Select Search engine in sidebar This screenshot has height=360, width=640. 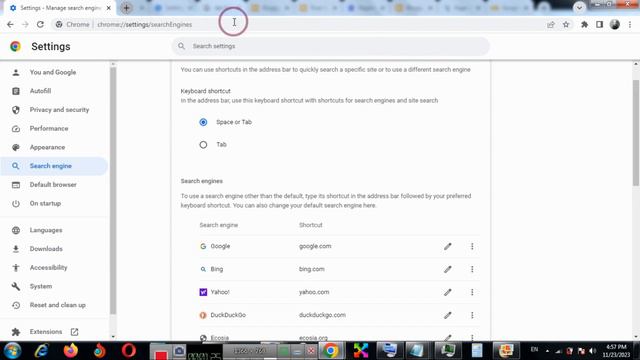(x=54, y=166)
